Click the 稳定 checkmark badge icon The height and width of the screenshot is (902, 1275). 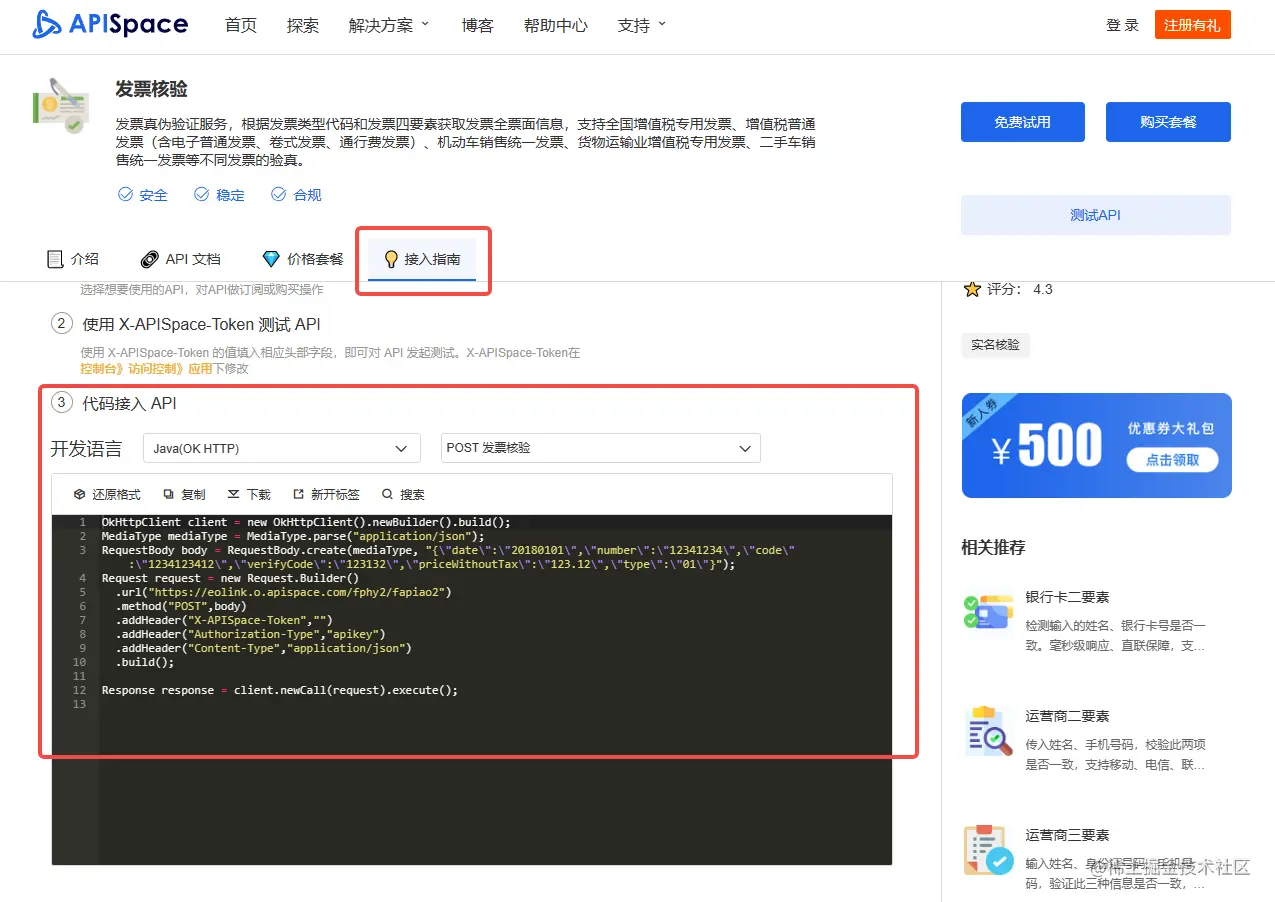tap(201, 195)
